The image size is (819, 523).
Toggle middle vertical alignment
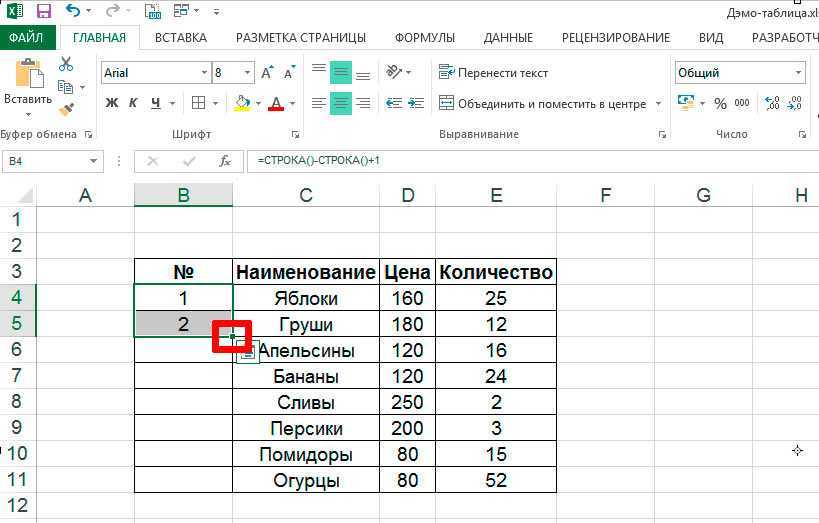(341, 72)
